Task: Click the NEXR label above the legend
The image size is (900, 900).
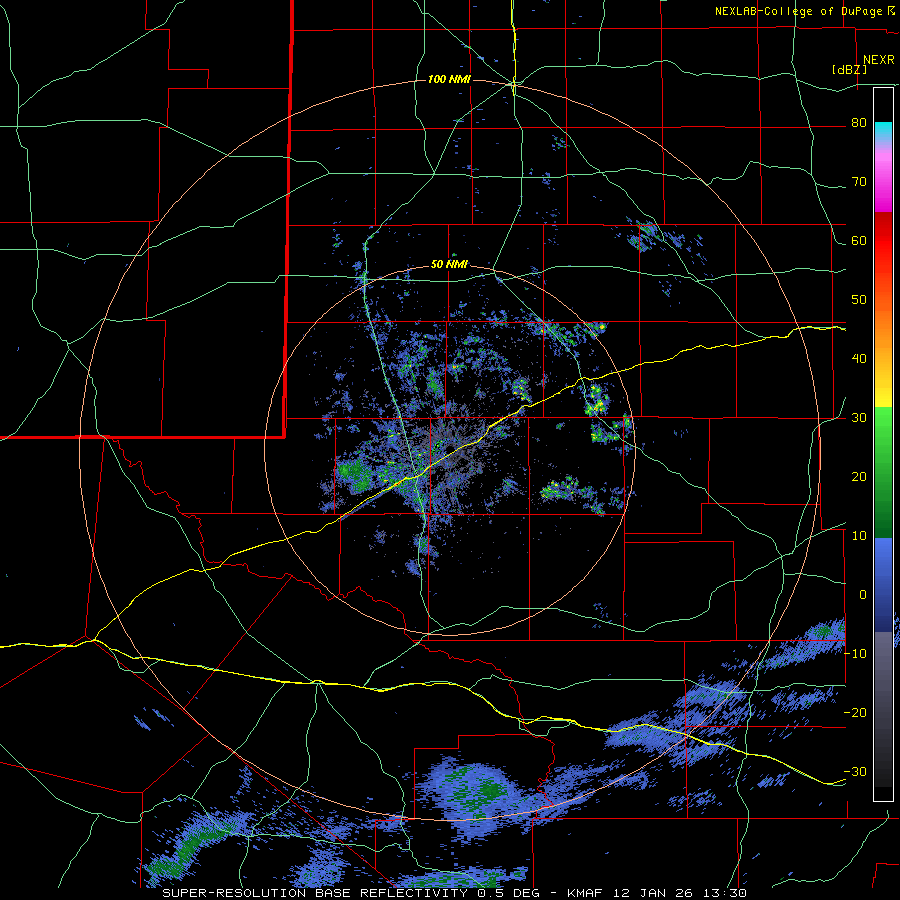Action: tap(879, 60)
